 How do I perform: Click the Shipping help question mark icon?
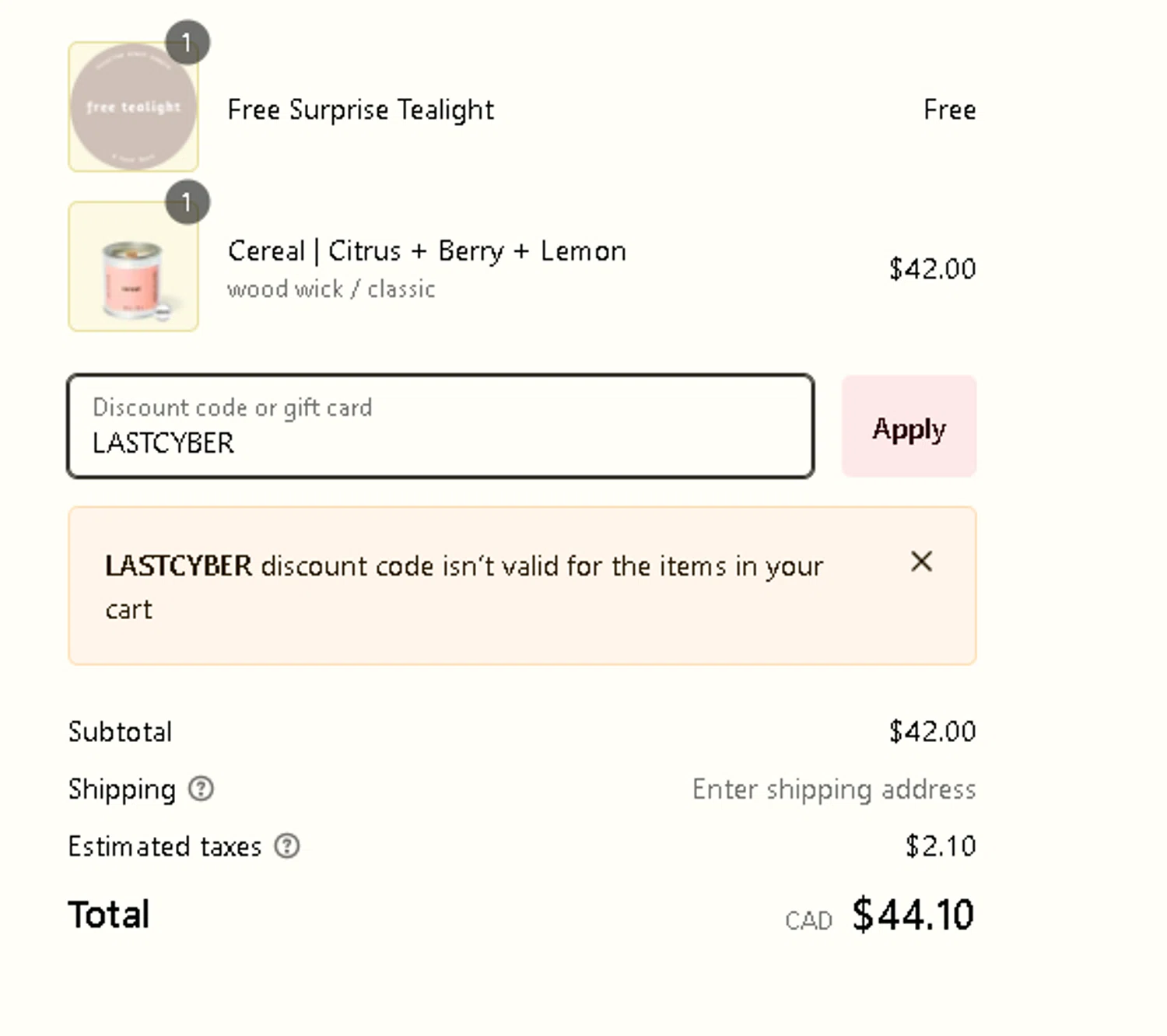[x=201, y=789]
